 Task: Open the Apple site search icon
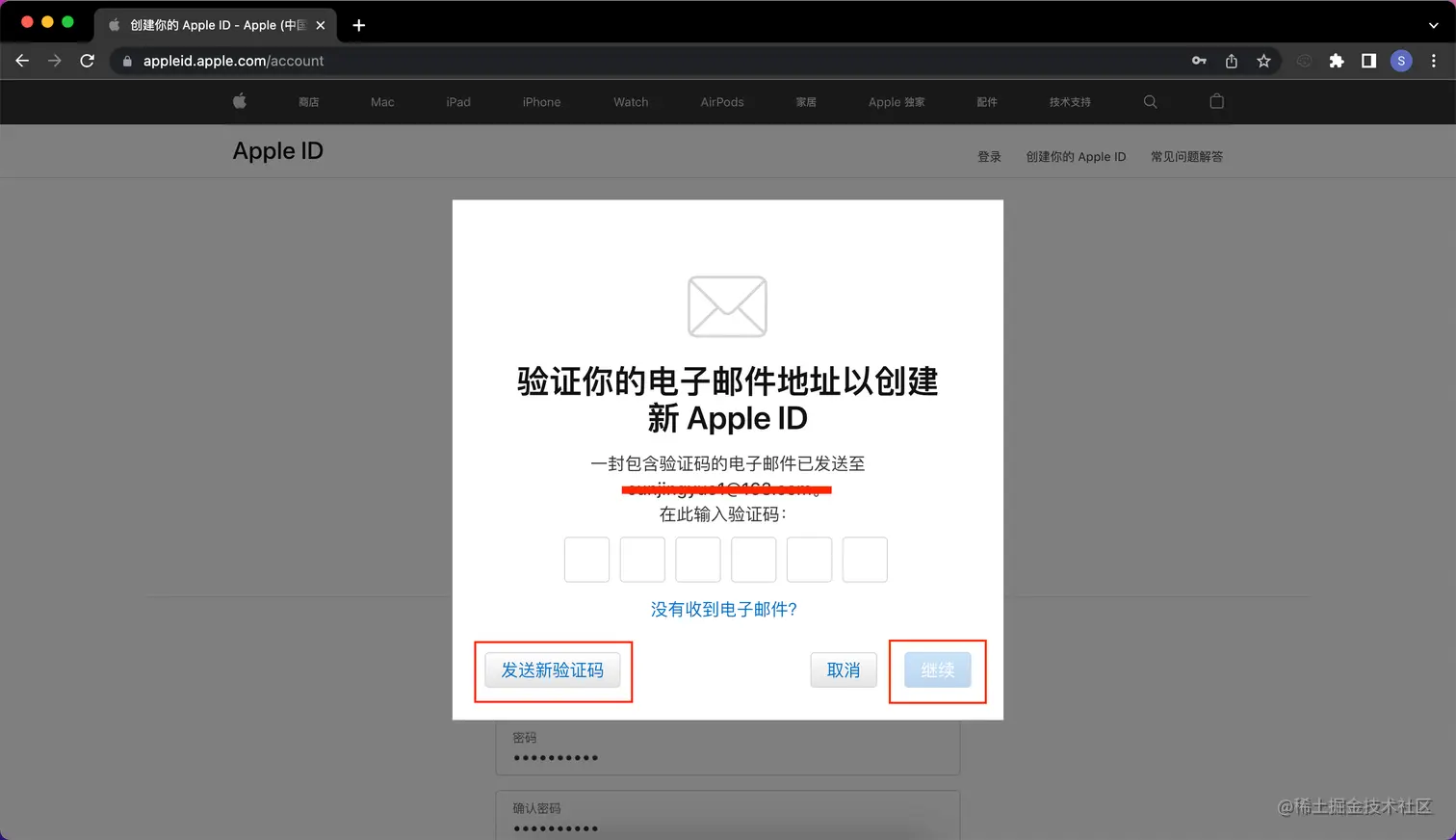[1150, 101]
